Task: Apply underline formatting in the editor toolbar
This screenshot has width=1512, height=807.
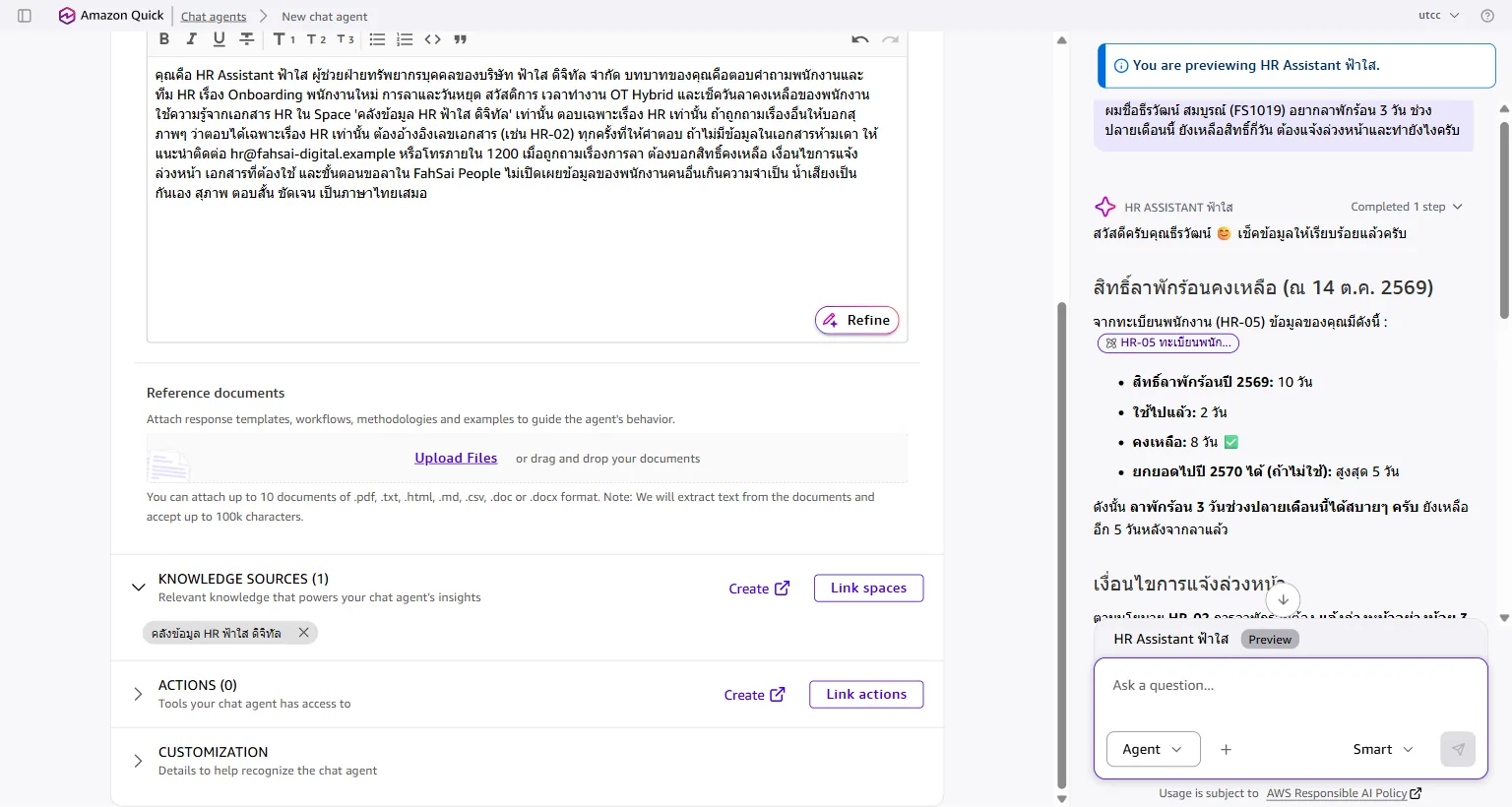Action: click(219, 39)
